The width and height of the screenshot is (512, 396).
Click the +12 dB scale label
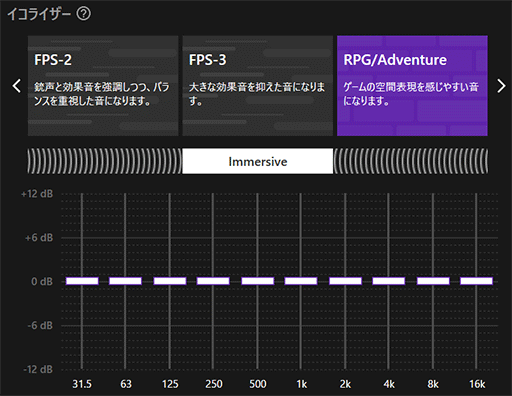point(37,194)
